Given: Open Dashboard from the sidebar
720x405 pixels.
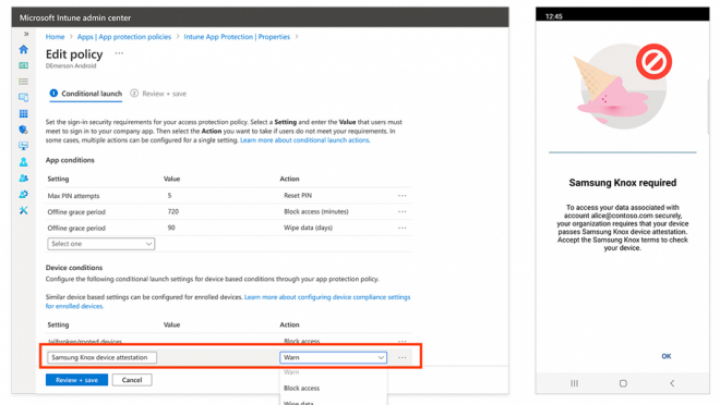Looking at the screenshot, I should pyautogui.click(x=23, y=66).
